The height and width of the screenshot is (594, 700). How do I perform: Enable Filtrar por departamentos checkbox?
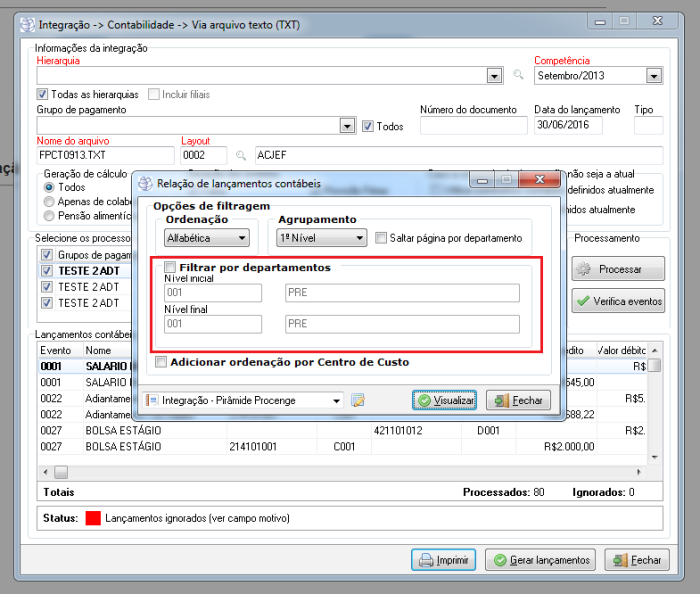click(x=171, y=268)
